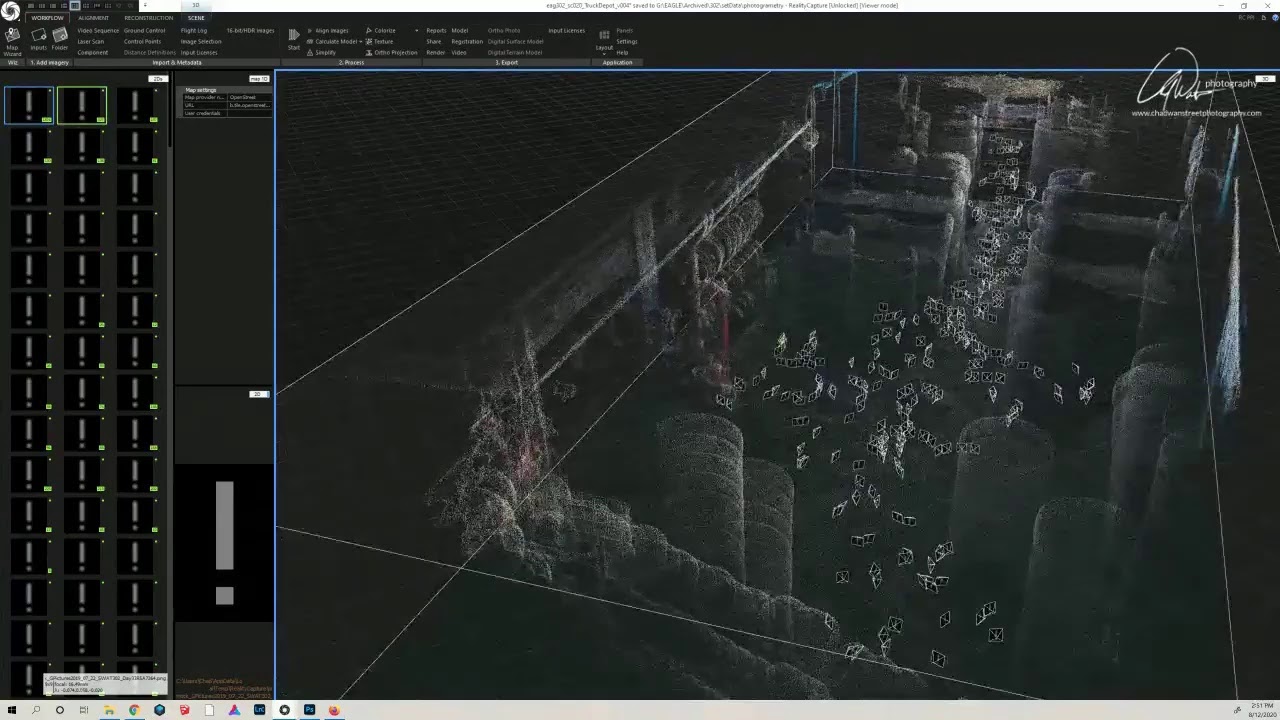Open the Layout dropdown
The image size is (1280, 720).
[604, 40]
